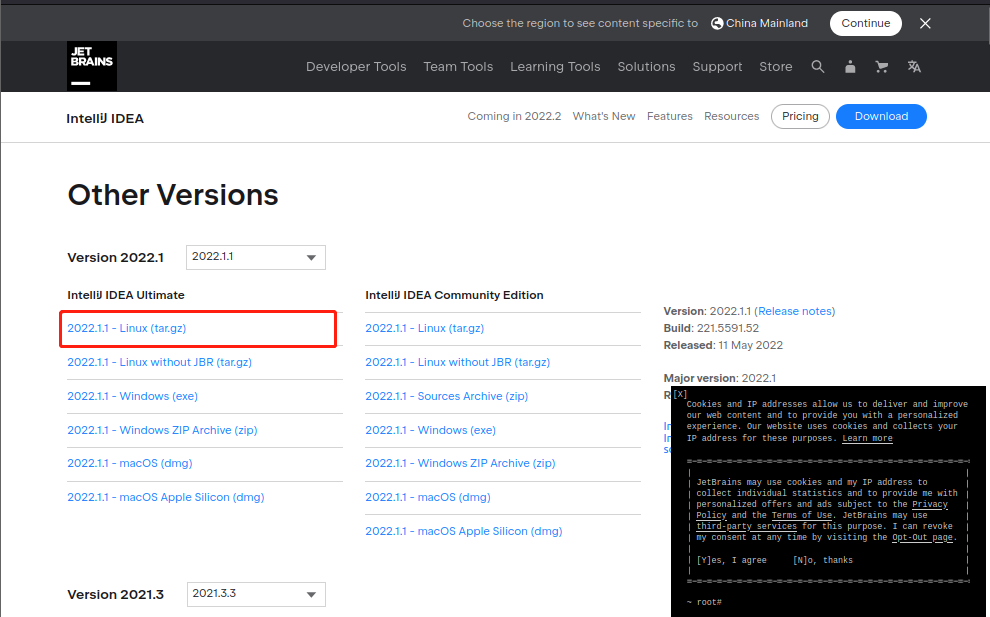Close the region selection banner
The width and height of the screenshot is (990, 617).
click(925, 23)
